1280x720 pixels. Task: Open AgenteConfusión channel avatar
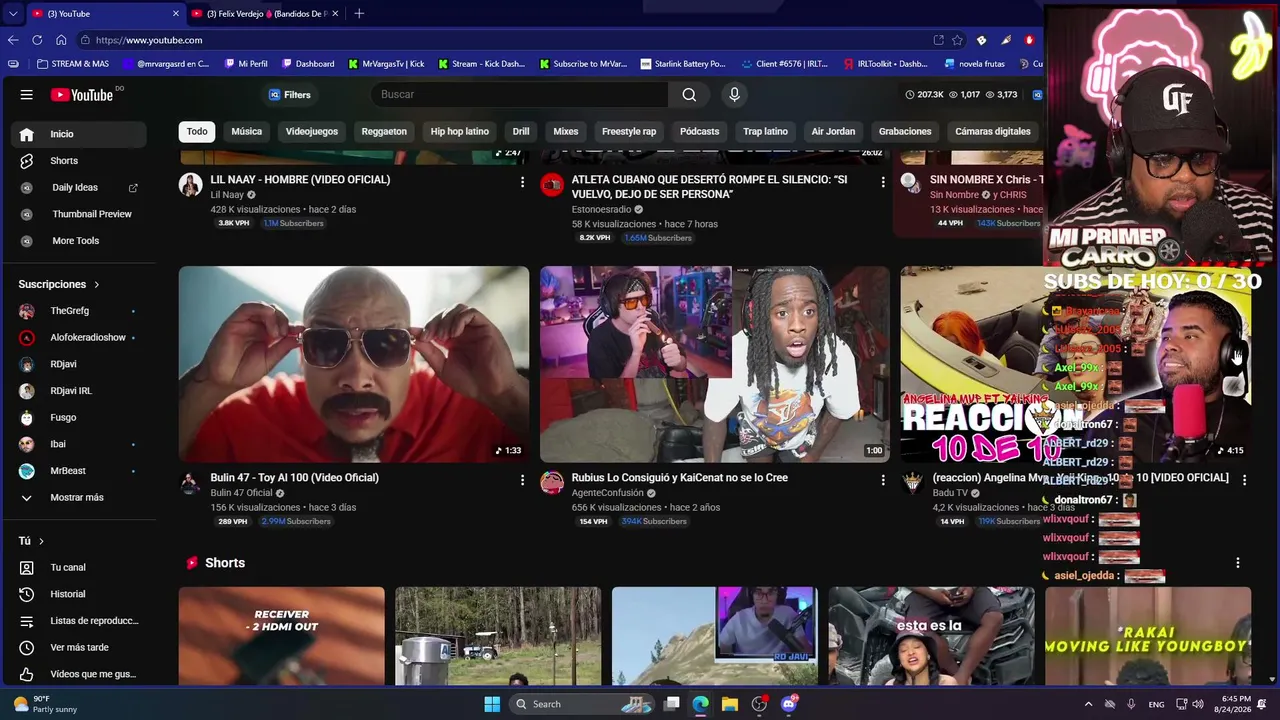(552, 482)
